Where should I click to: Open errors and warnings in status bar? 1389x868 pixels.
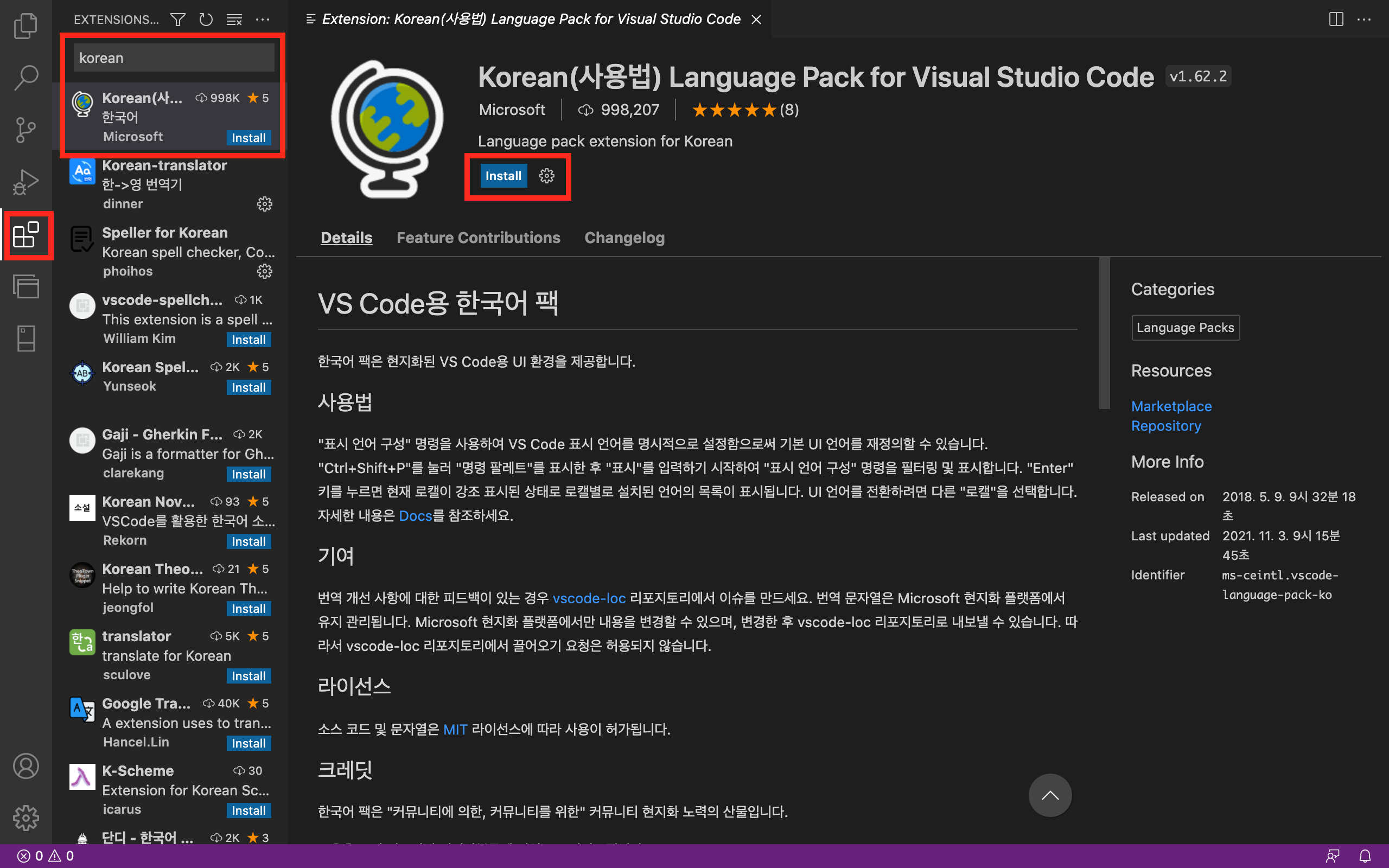[x=46, y=856]
